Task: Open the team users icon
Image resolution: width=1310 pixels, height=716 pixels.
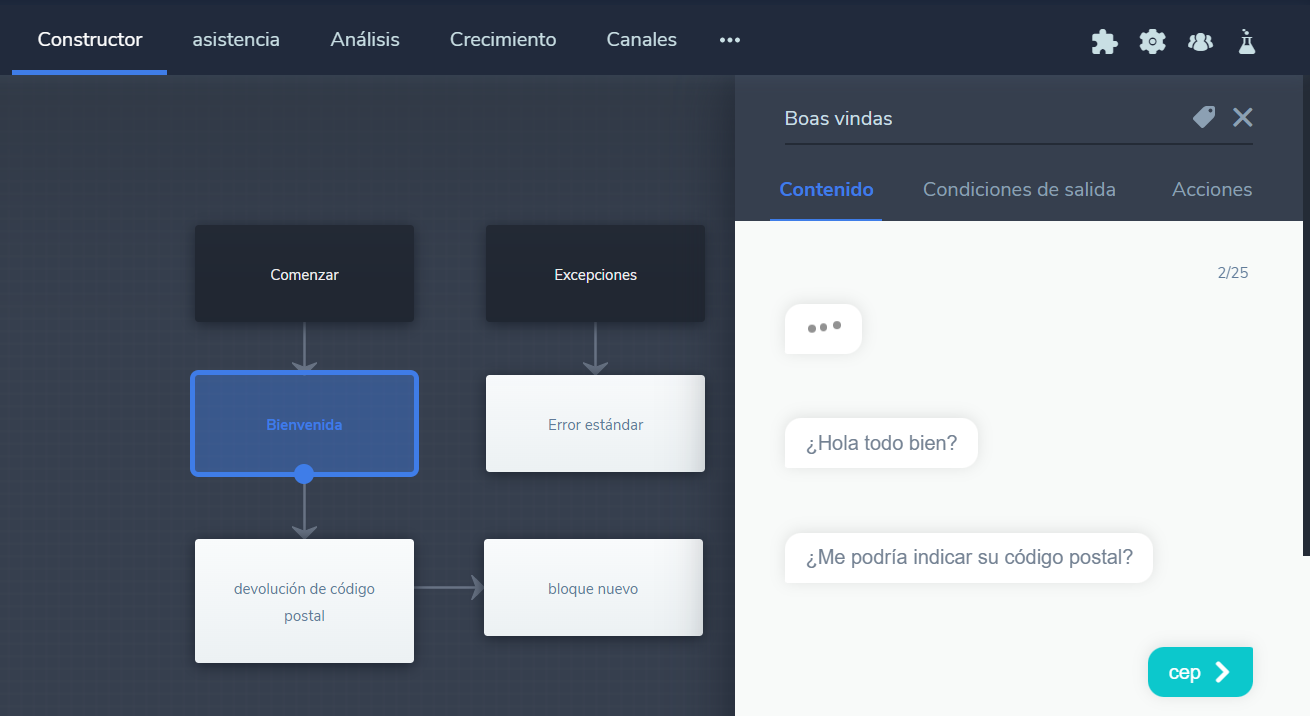Action: tap(1200, 41)
